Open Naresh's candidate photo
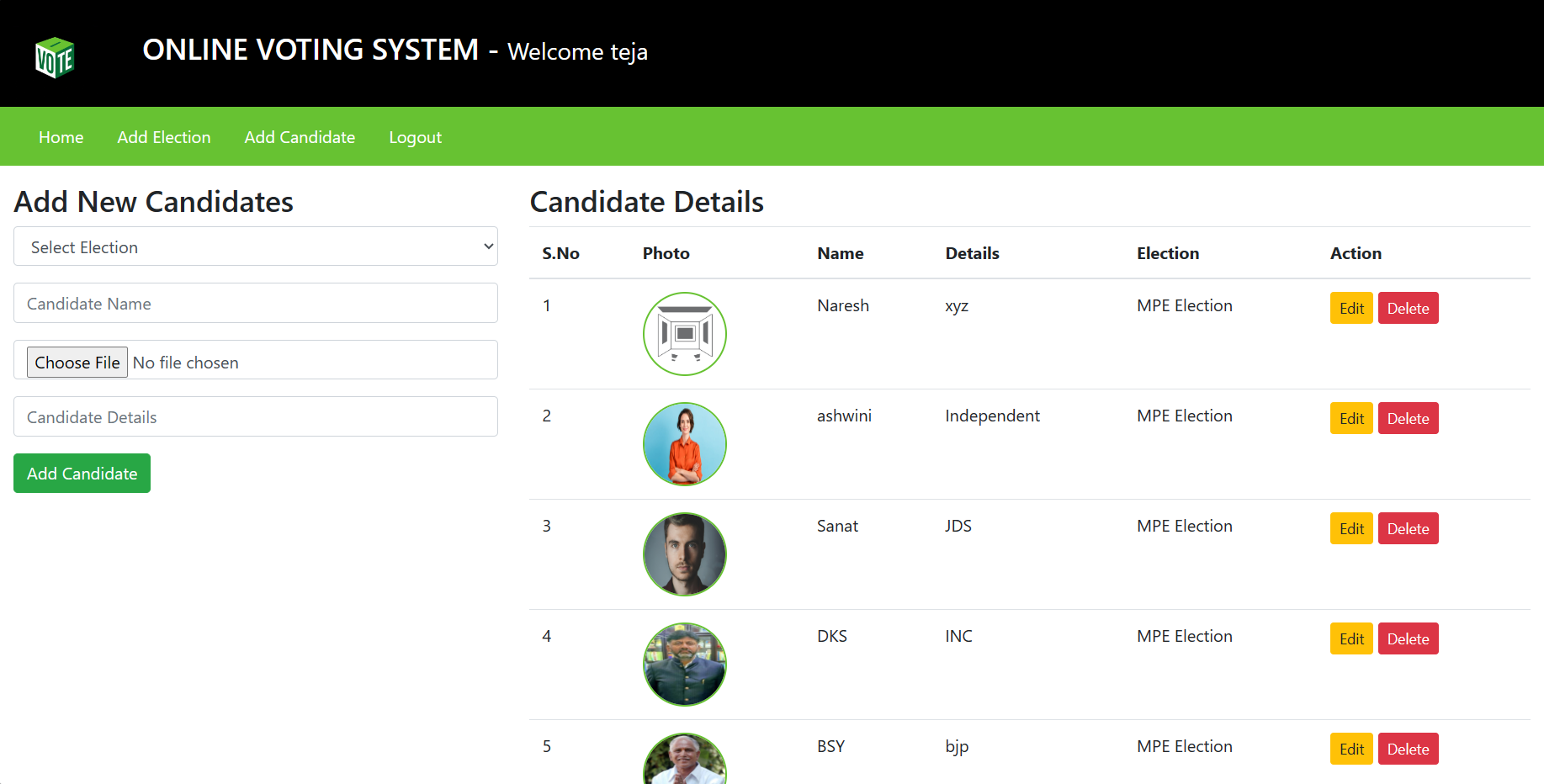 point(685,334)
